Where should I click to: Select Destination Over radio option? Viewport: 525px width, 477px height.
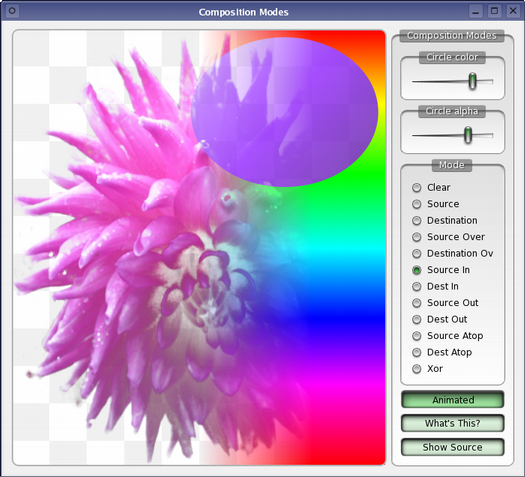point(452,253)
